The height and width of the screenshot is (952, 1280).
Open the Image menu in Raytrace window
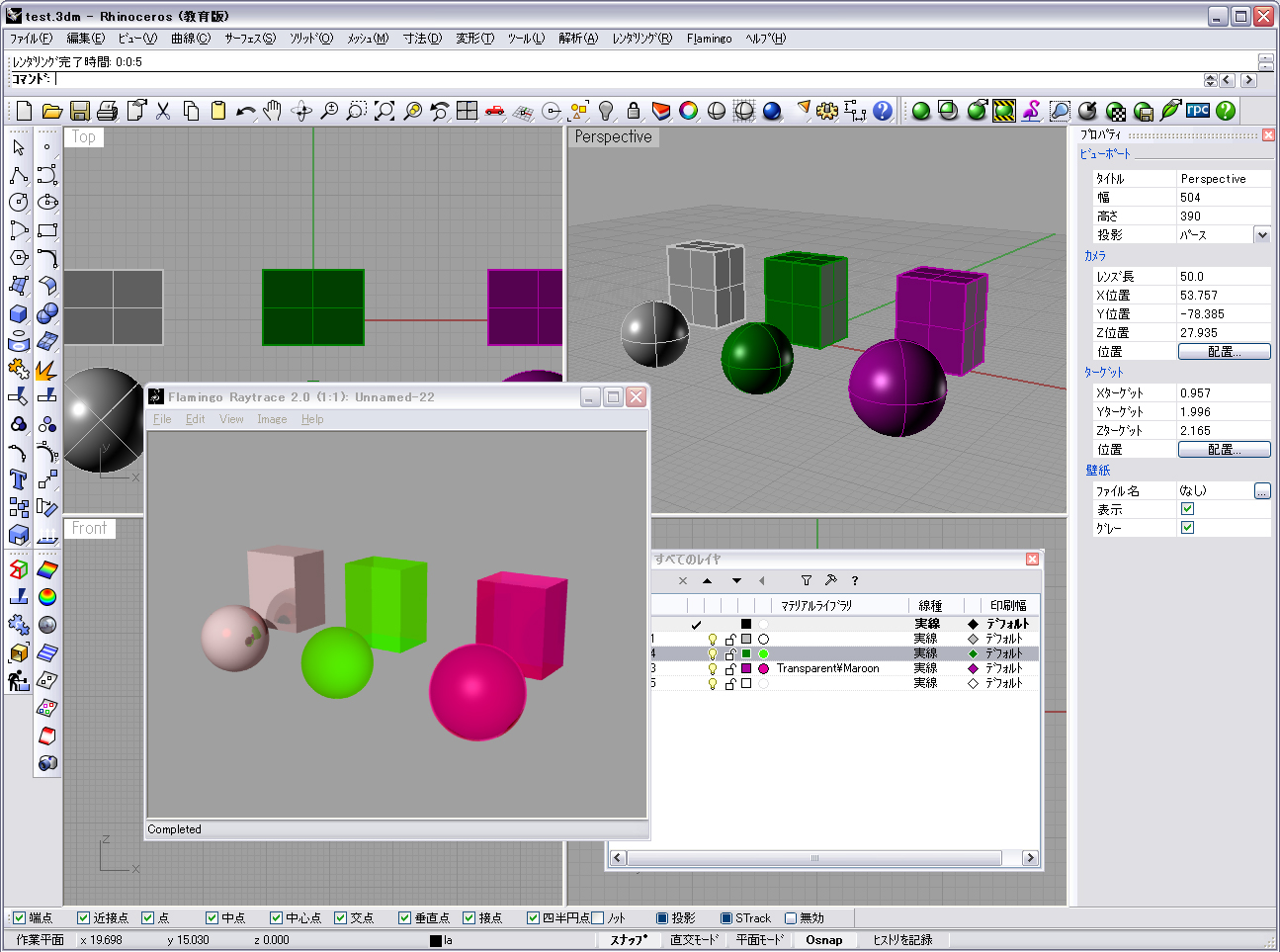[x=272, y=419]
